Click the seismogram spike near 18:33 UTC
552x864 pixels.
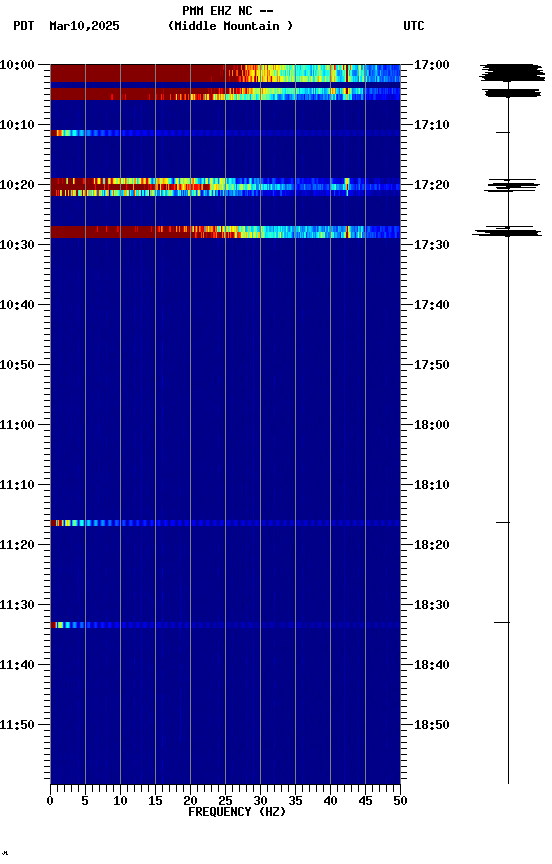pyautogui.click(x=502, y=622)
